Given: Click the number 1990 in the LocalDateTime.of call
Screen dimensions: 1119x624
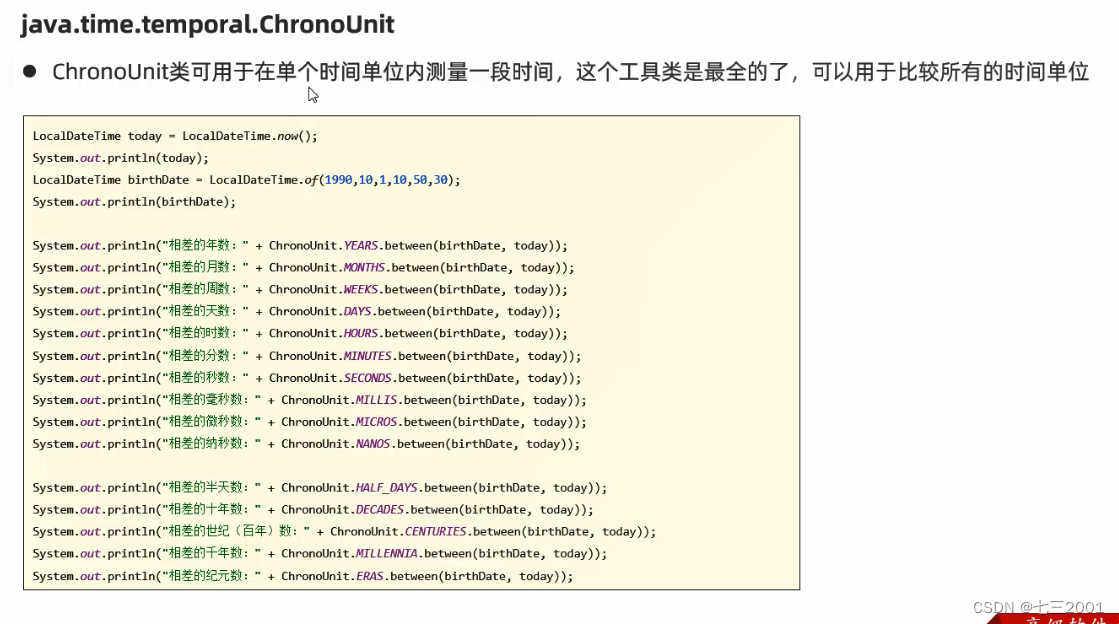Looking at the screenshot, I should [338, 180].
